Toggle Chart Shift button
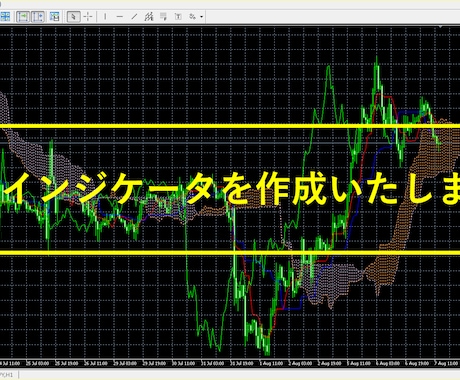 coord(38,16)
